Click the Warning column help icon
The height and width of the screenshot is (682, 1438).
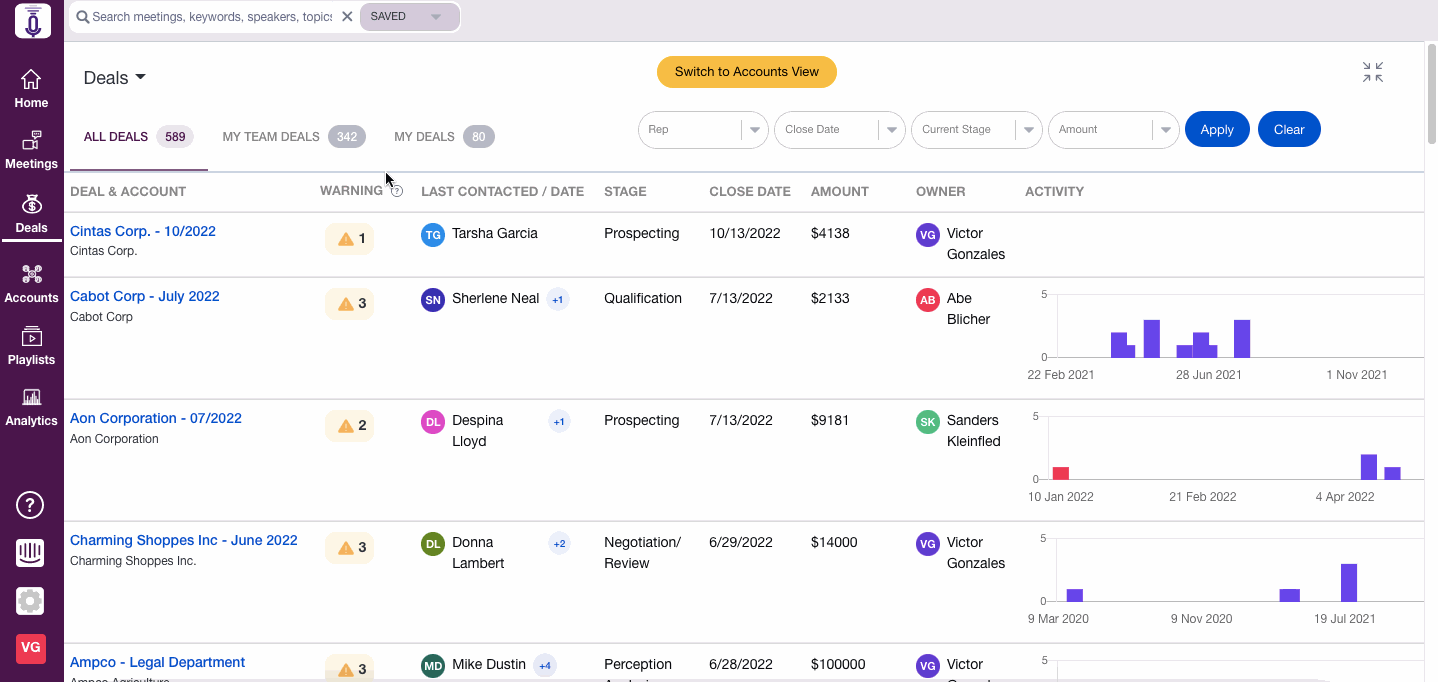pyautogui.click(x=397, y=191)
